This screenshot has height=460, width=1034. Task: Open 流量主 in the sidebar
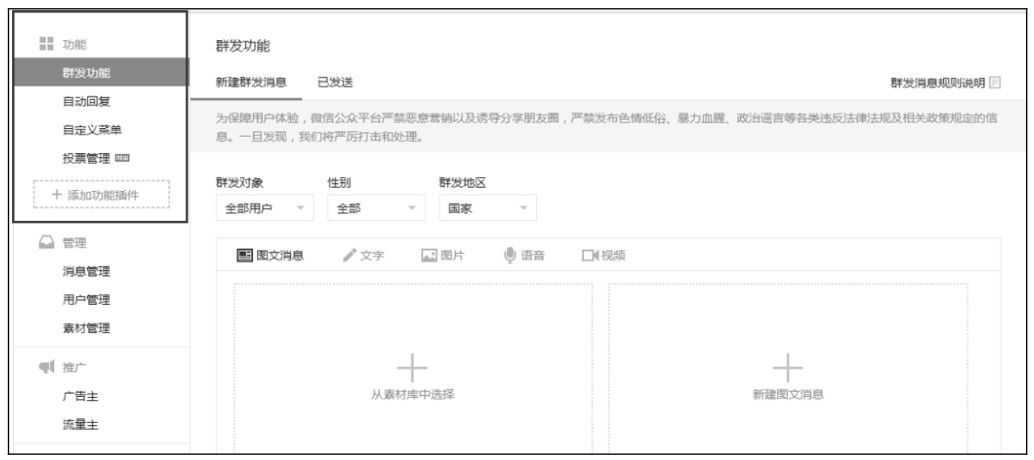pos(80,425)
